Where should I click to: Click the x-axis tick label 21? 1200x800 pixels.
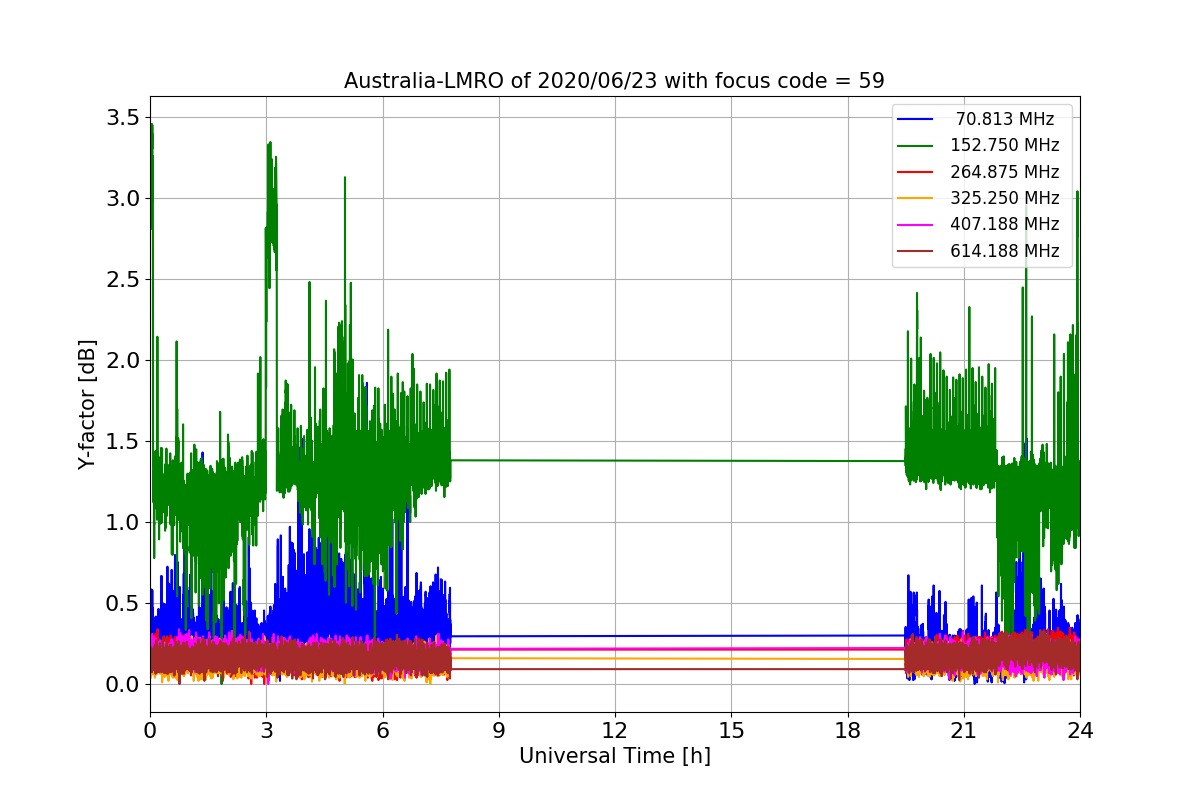click(963, 731)
